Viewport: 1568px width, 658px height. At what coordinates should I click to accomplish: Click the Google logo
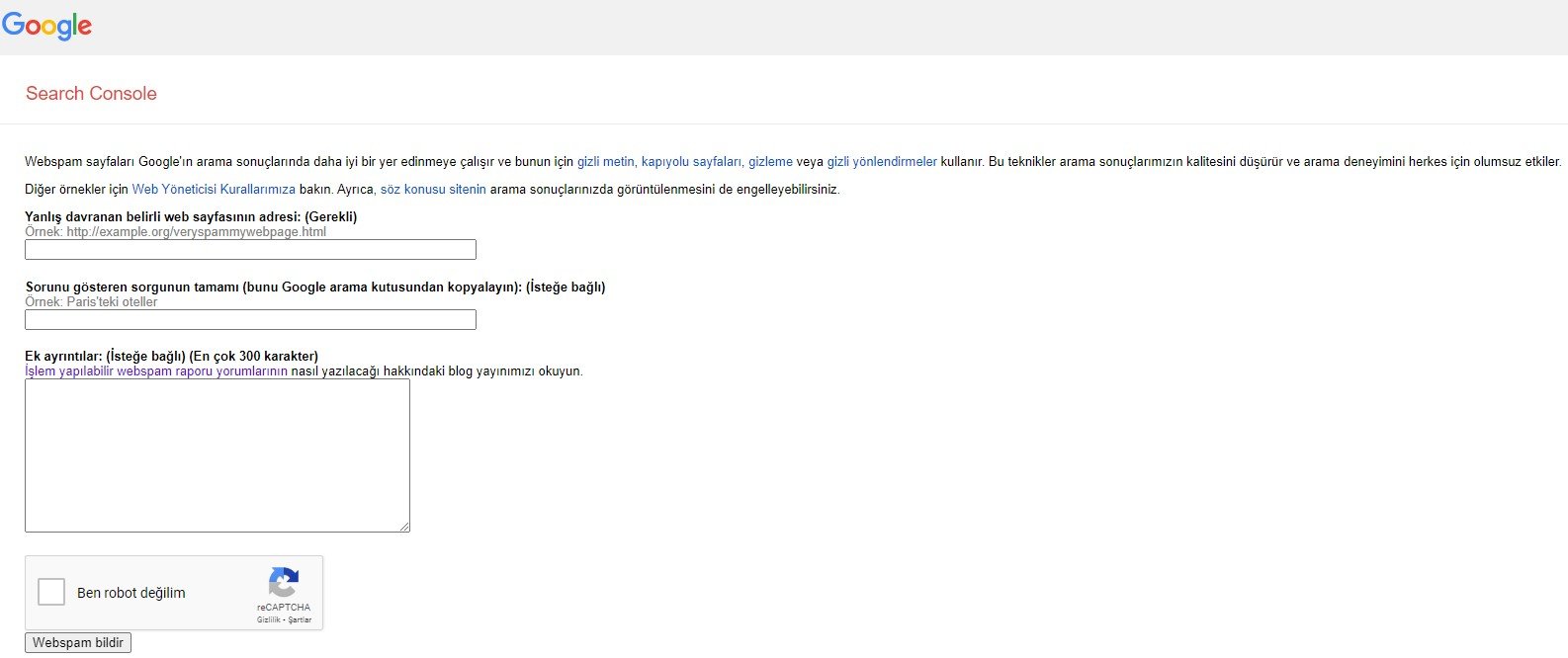tap(46, 25)
